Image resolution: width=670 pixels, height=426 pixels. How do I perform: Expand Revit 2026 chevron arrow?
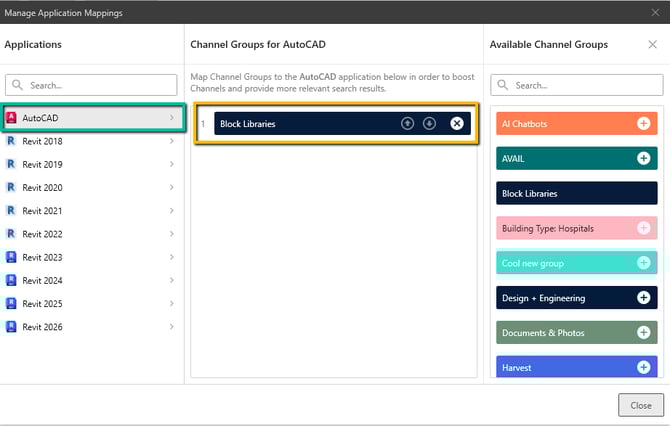point(172,326)
